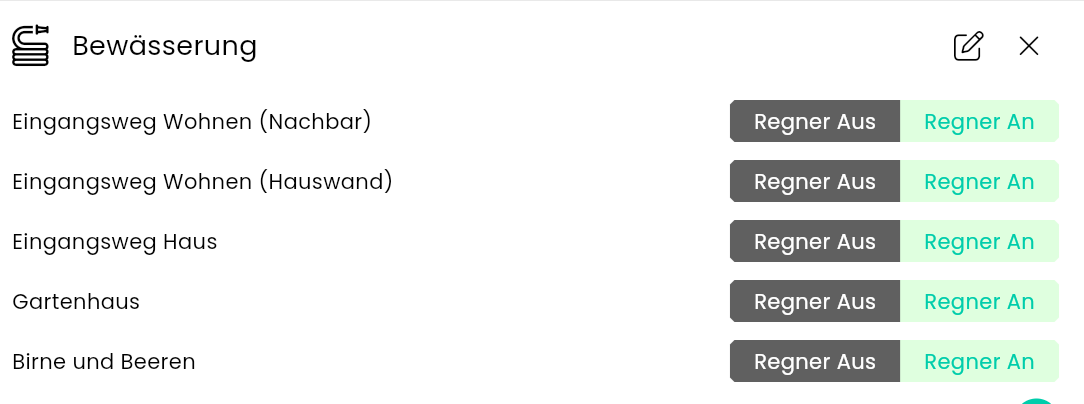The height and width of the screenshot is (404, 1084).
Task: Click the Eingangsweg Haus label
Action: click(x=115, y=242)
